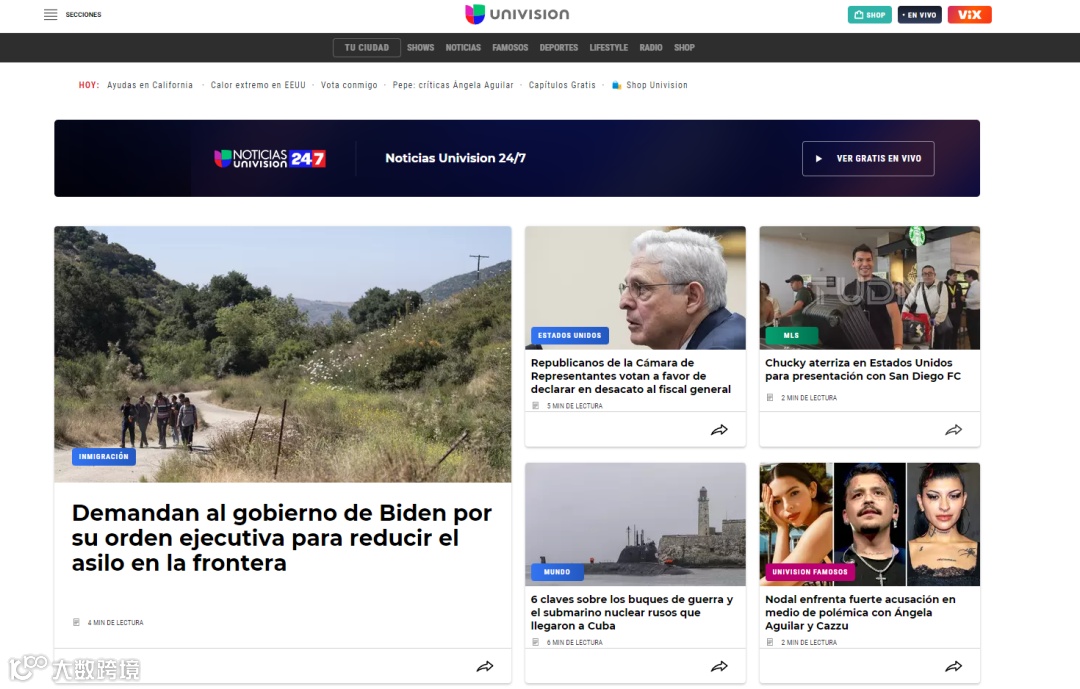Open Pepe: críticas Ángela Aguilar link
Viewport: 1080px width, 689px height.
pos(453,85)
